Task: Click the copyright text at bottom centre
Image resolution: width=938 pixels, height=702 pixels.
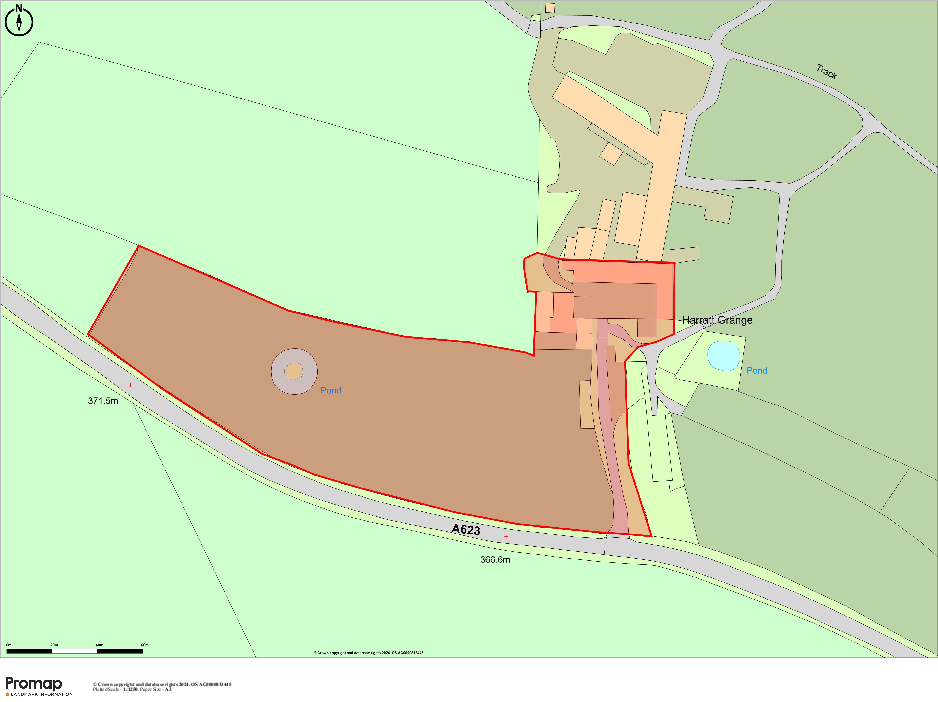Action: (x=368, y=652)
